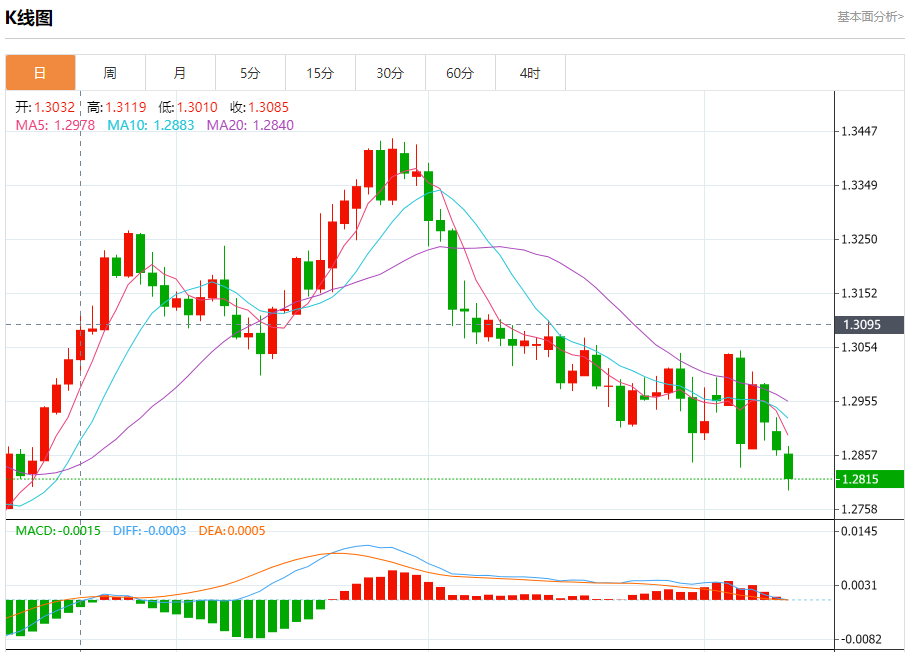Click the K线图 chart title
Screen dimensions: 913x652
click(29, 17)
